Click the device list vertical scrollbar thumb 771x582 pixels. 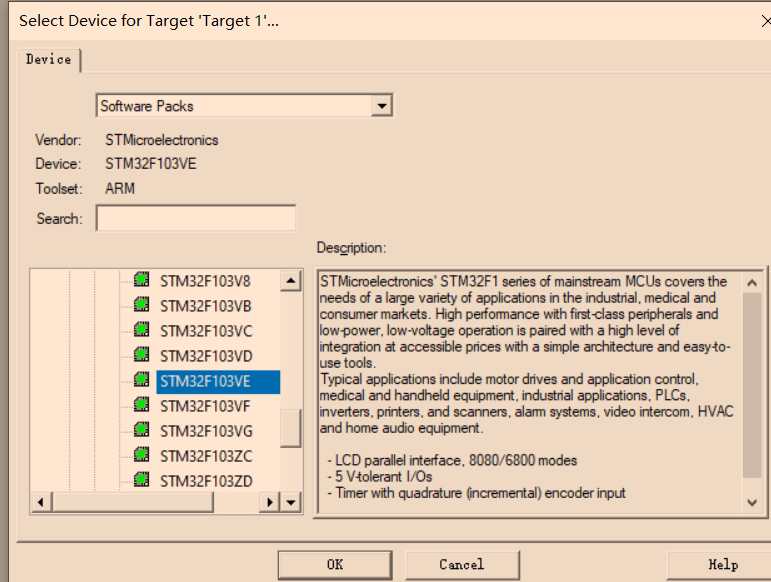(291, 428)
